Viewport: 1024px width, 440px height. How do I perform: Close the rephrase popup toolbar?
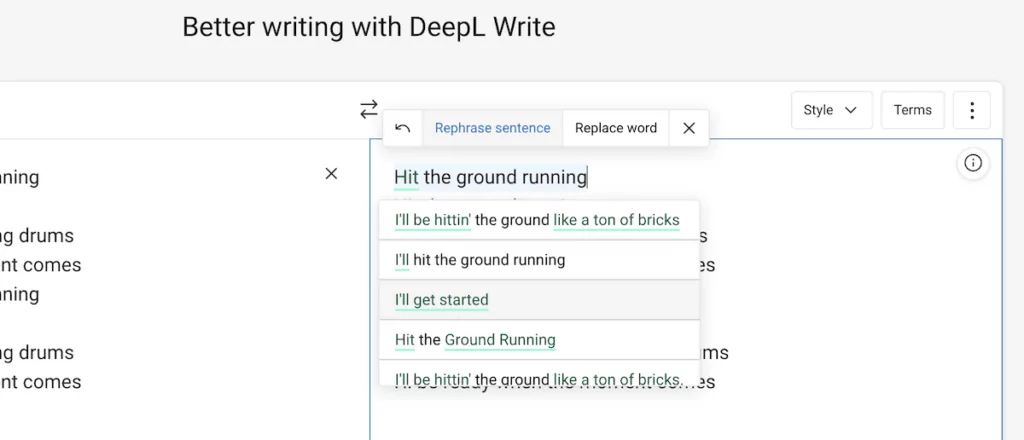coord(689,128)
